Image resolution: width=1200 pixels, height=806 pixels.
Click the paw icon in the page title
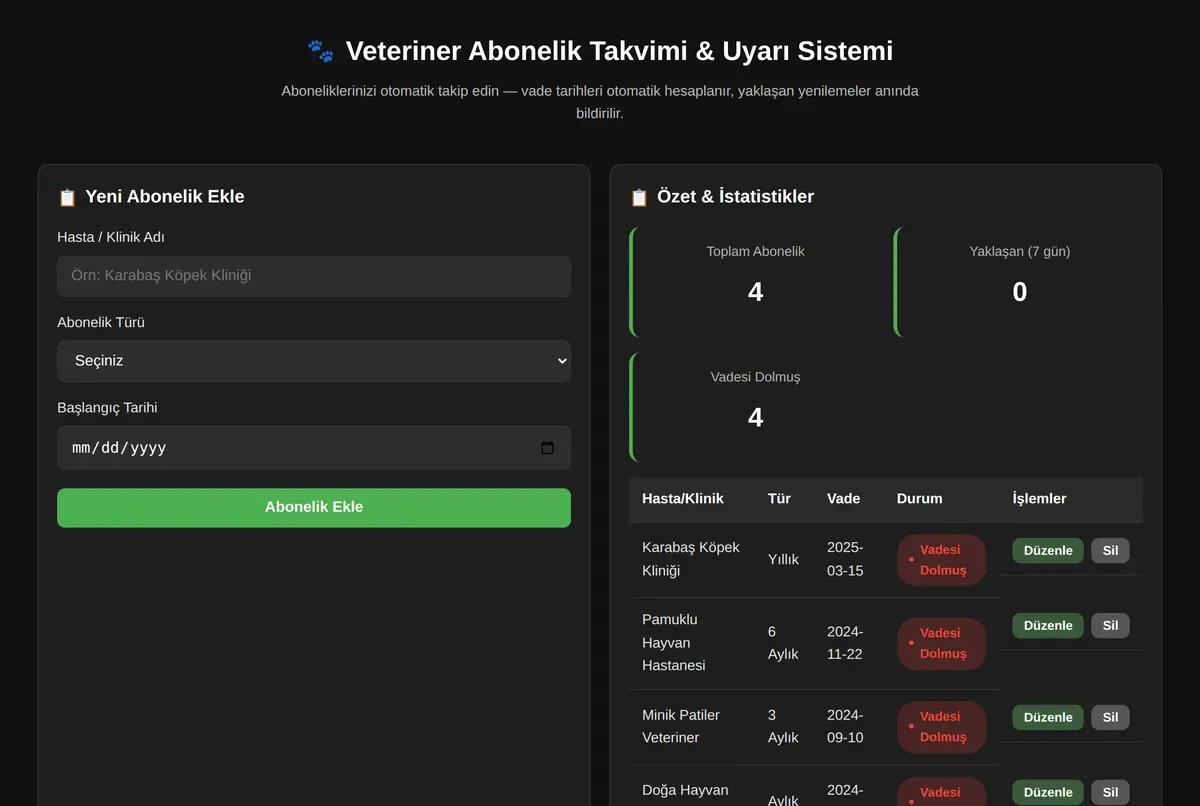[x=320, y=50]
